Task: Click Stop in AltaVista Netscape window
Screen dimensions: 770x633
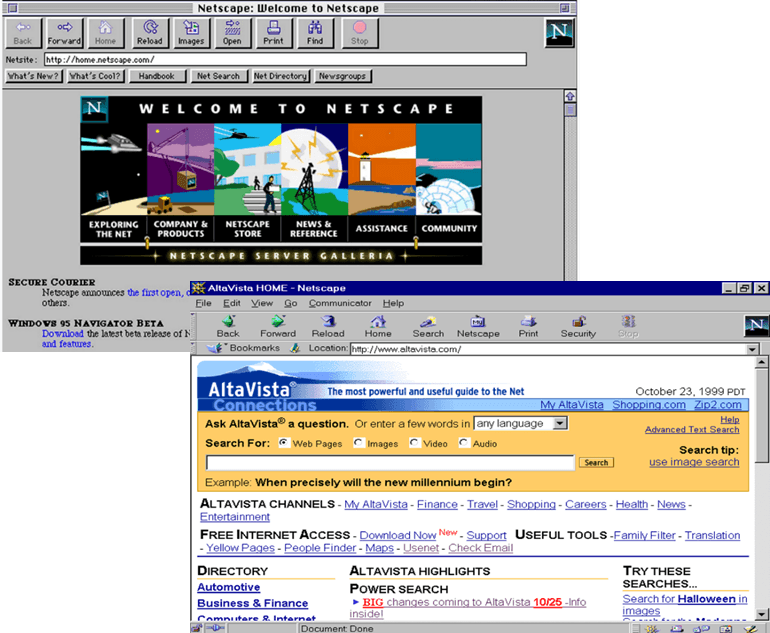Action: click(628, 327)
